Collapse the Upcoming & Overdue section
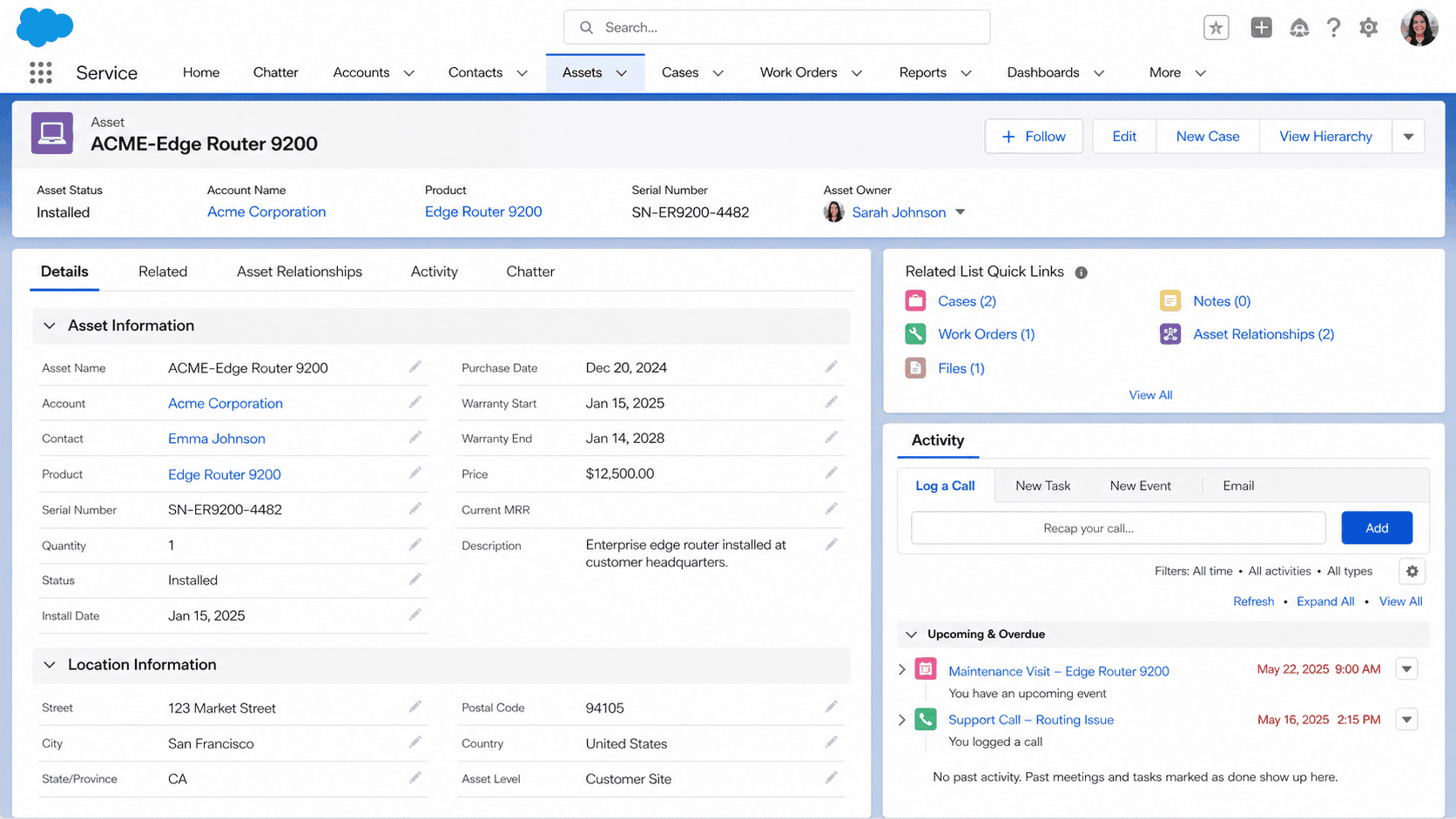This screenshot has height=819, width=1456. click(x=911, y=634)
